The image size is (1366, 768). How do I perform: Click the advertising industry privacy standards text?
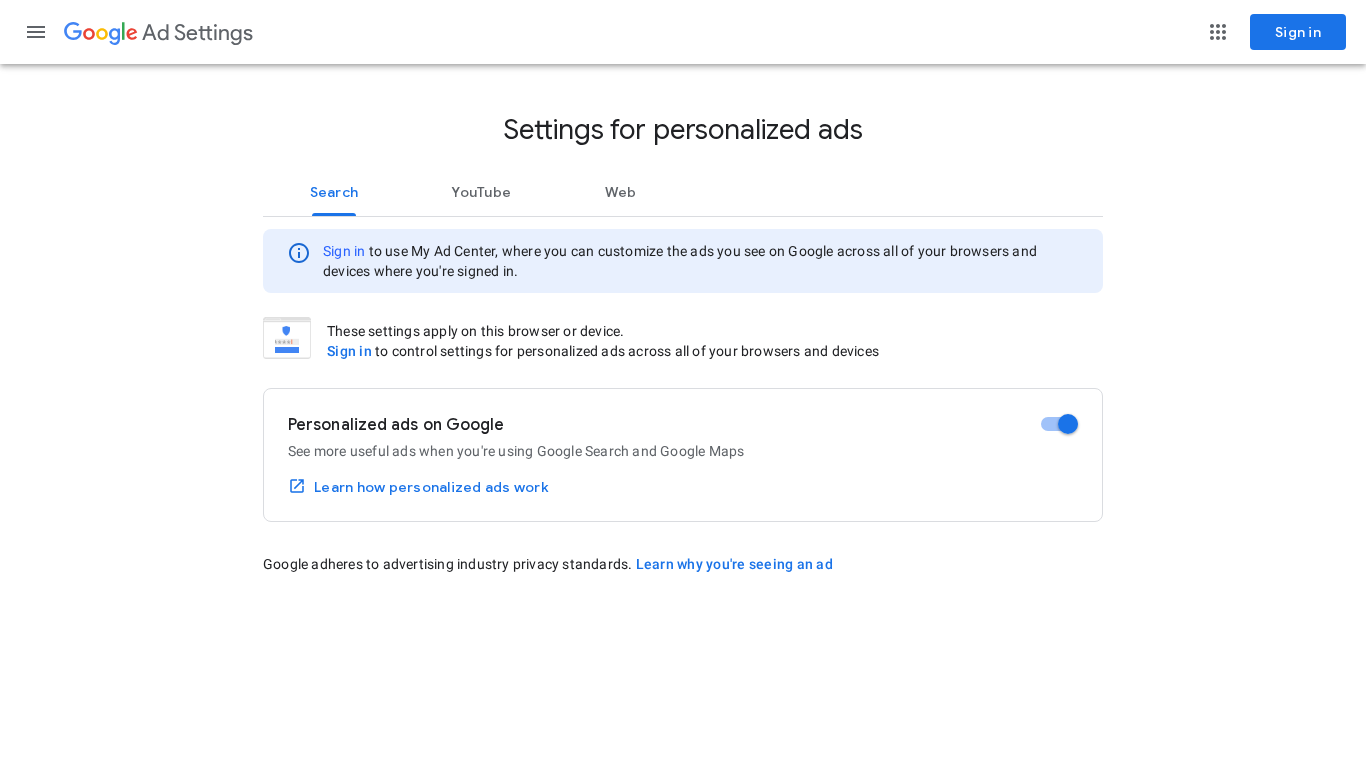click(x=447, y=564)
